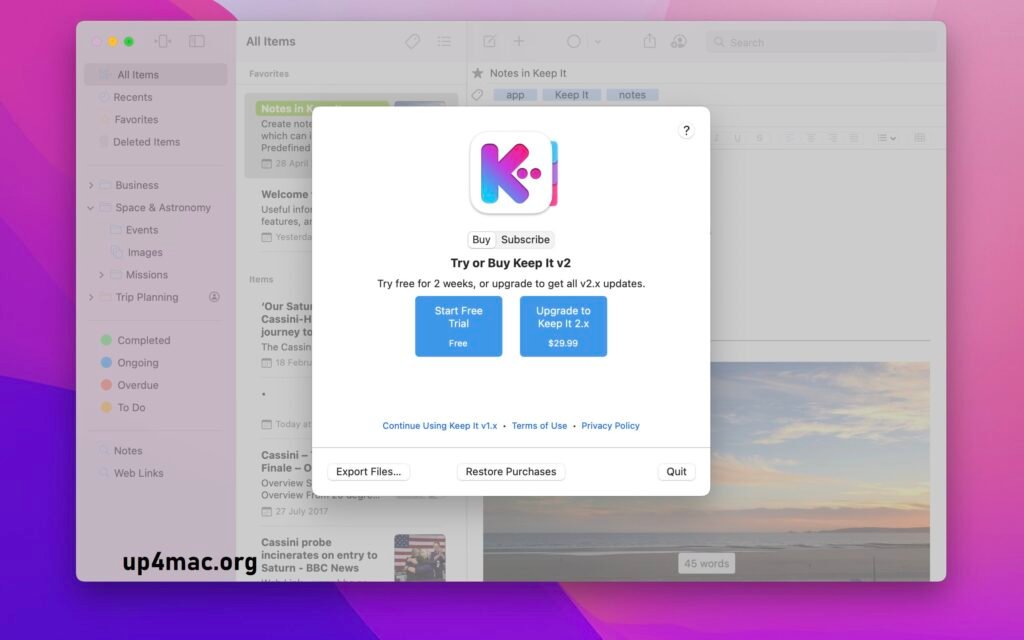Switch to the Subscribe option
This screenshot has width=1024, height=640.
pos(525,239)
